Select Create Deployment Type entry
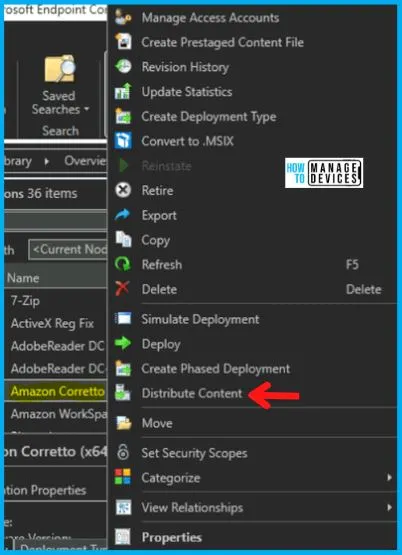This screenshot has height=555, width=402. tap(209, 116)
